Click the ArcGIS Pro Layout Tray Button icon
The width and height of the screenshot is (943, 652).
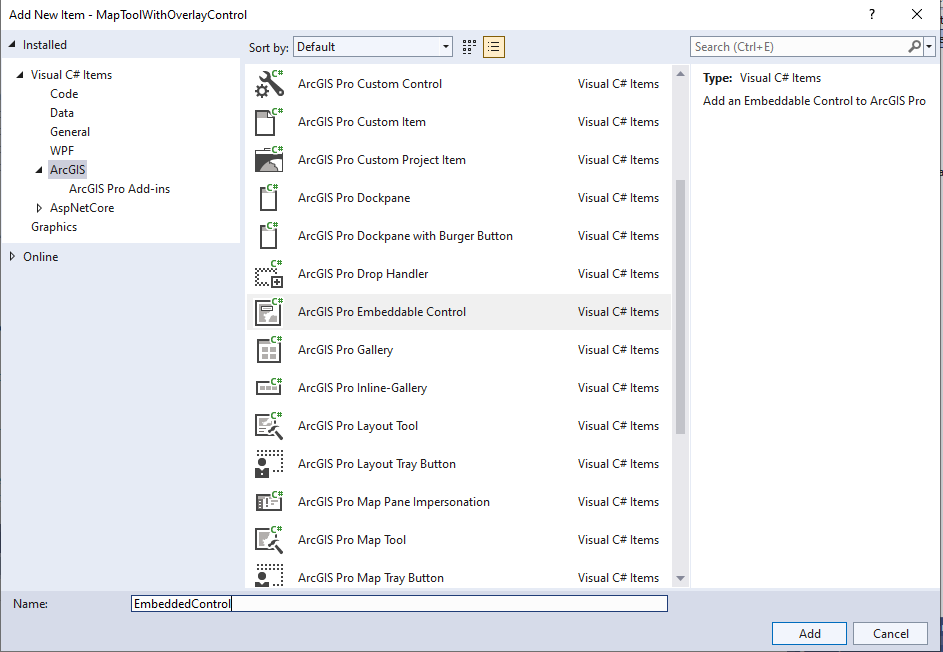[x=269, y=464]
